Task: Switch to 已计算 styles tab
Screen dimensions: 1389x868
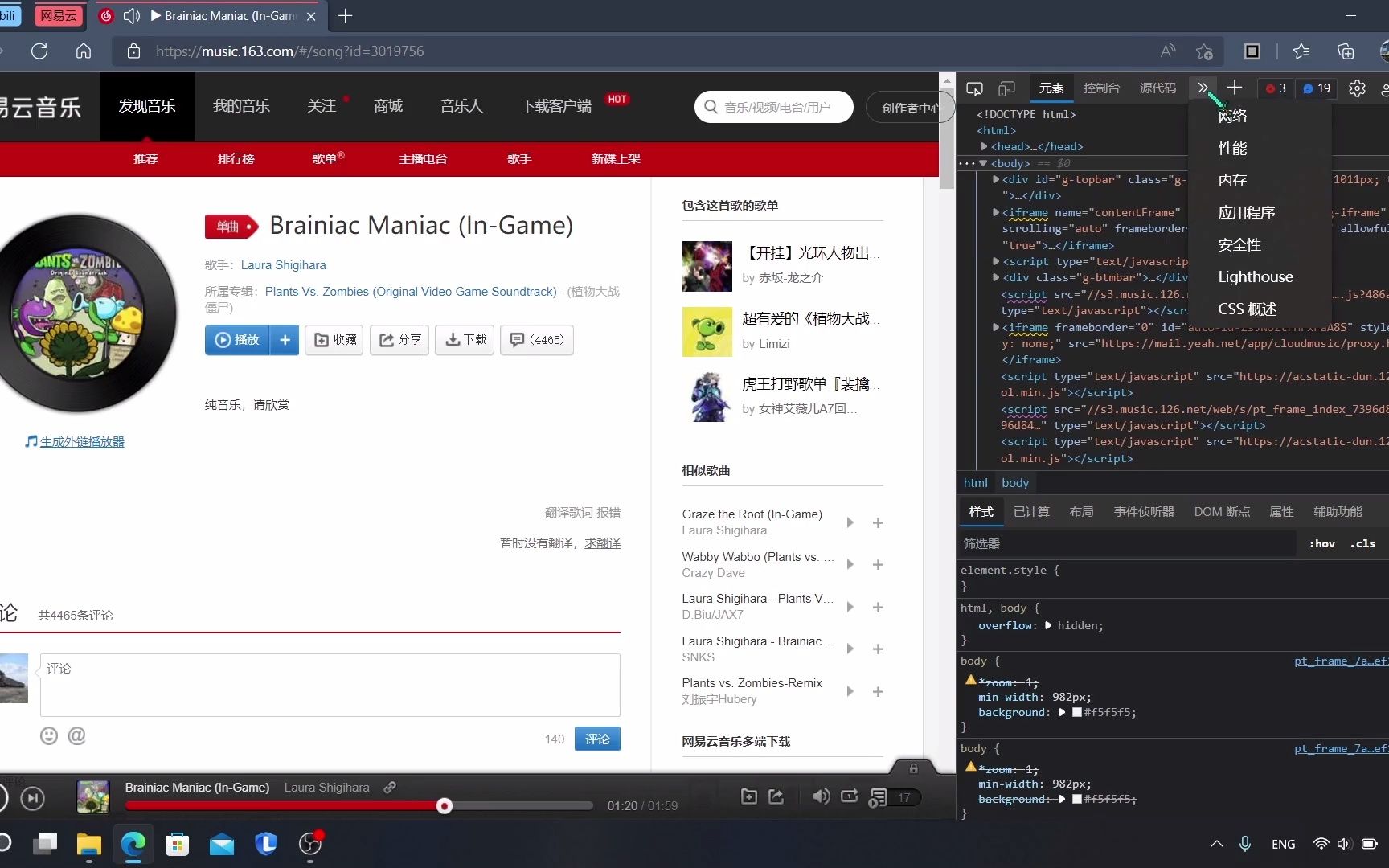Action: click(x=1031, y=511)
